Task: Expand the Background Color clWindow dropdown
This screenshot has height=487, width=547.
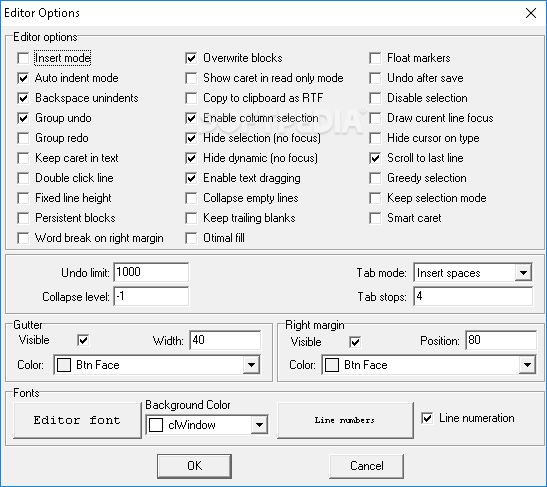Action: [259, 425]
